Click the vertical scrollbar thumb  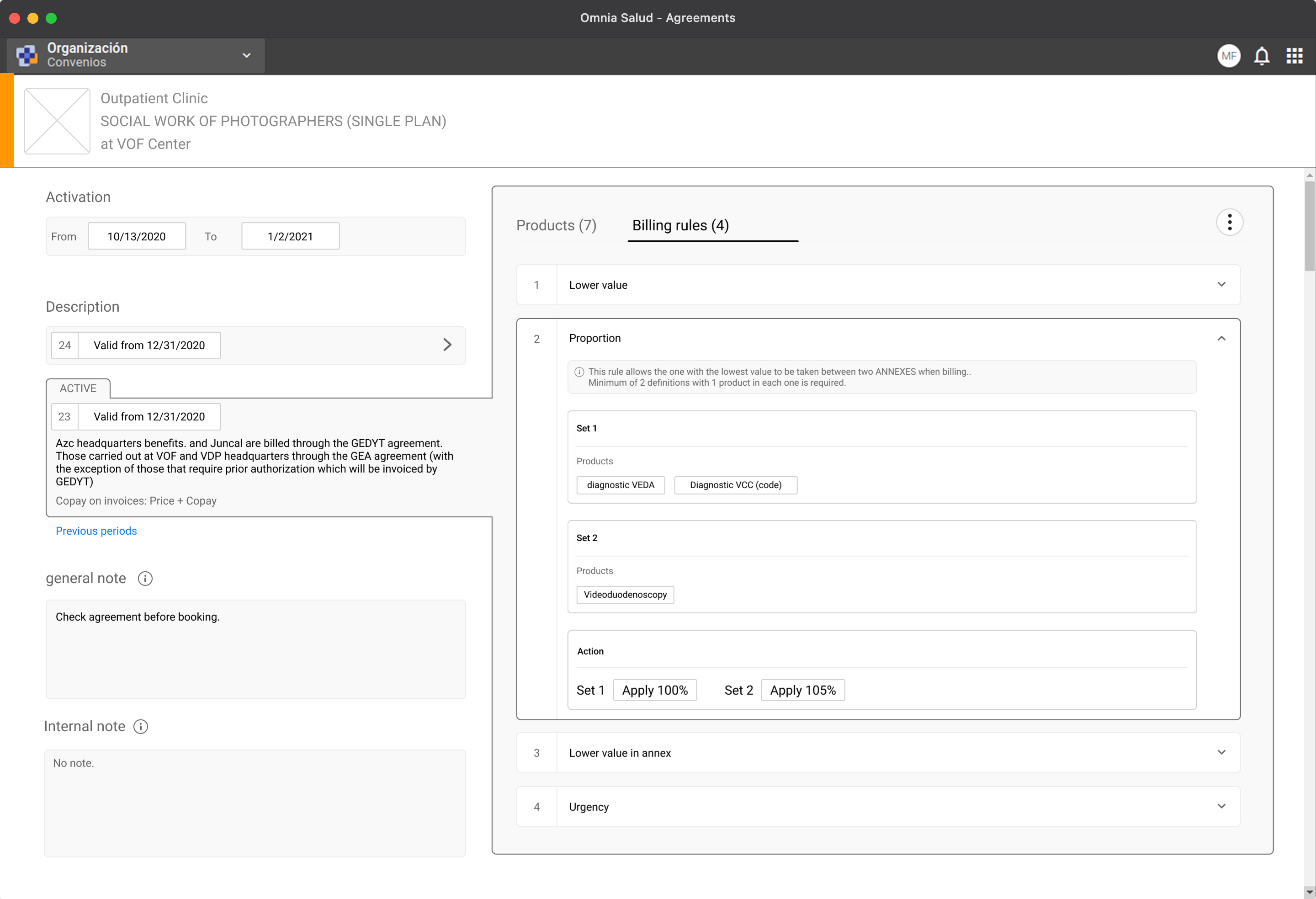click(1309, 227)
